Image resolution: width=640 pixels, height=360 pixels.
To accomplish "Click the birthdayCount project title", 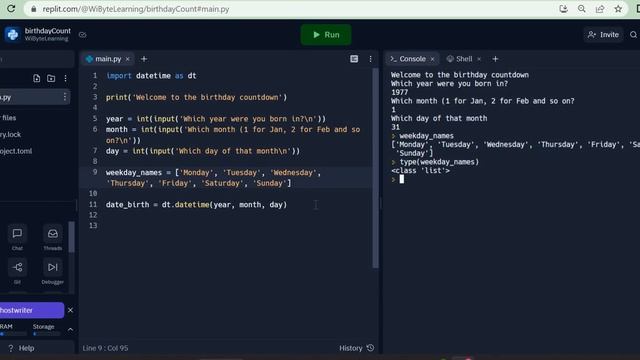I will pyautogui.click(x=47, y=31).
